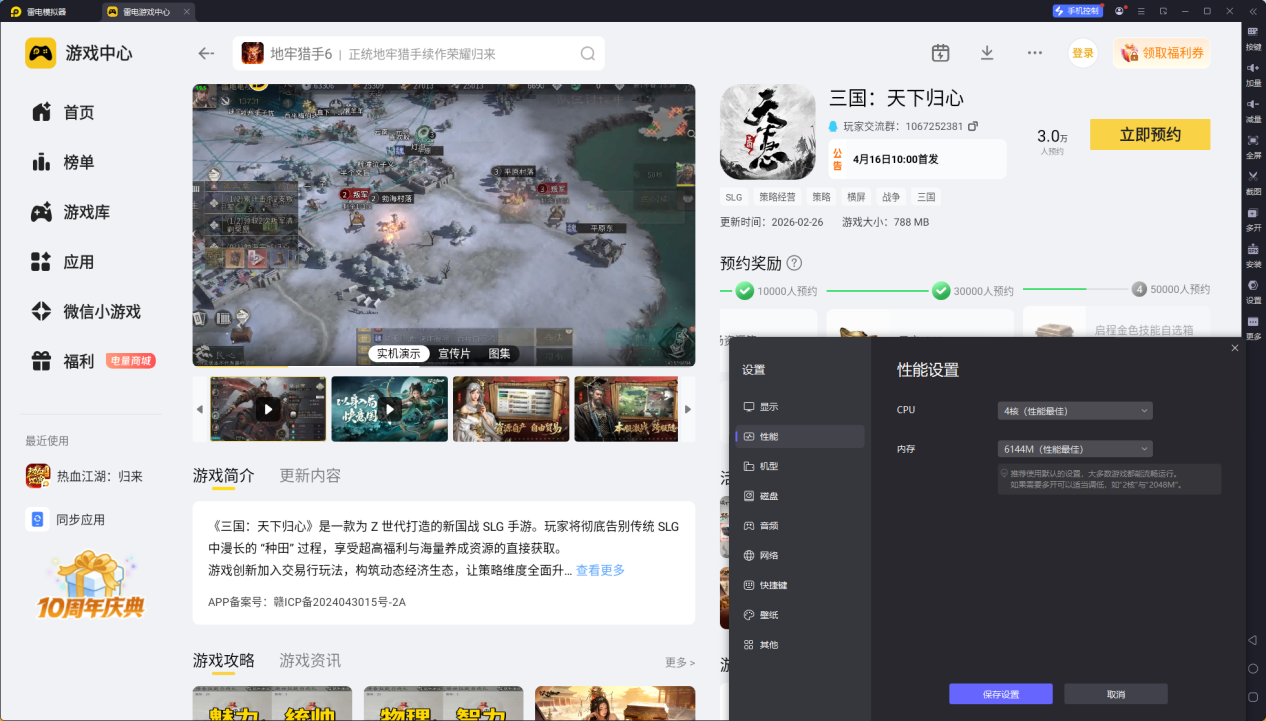Open the download manager arrow icon
The height and width of the screenshot is (721, 1266).
pyautogui.click(x=987, y=53)
